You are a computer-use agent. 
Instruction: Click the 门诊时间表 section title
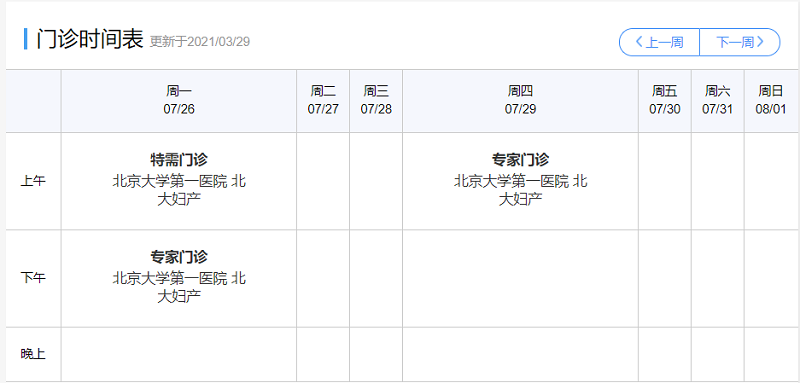(x=89, y=40)
